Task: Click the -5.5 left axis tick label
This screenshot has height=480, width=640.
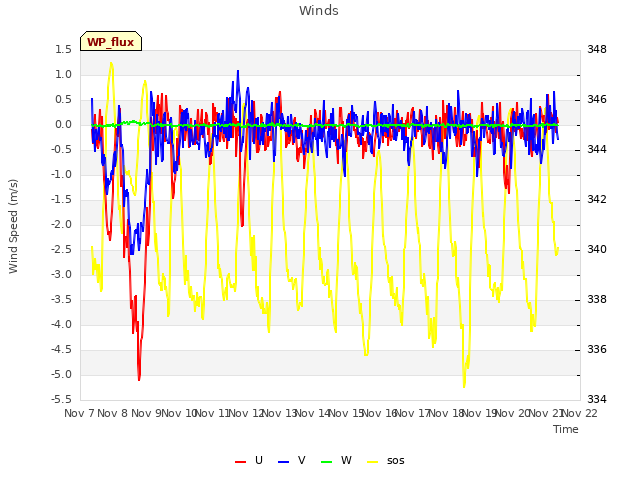Action: click(x=61, y=399)
